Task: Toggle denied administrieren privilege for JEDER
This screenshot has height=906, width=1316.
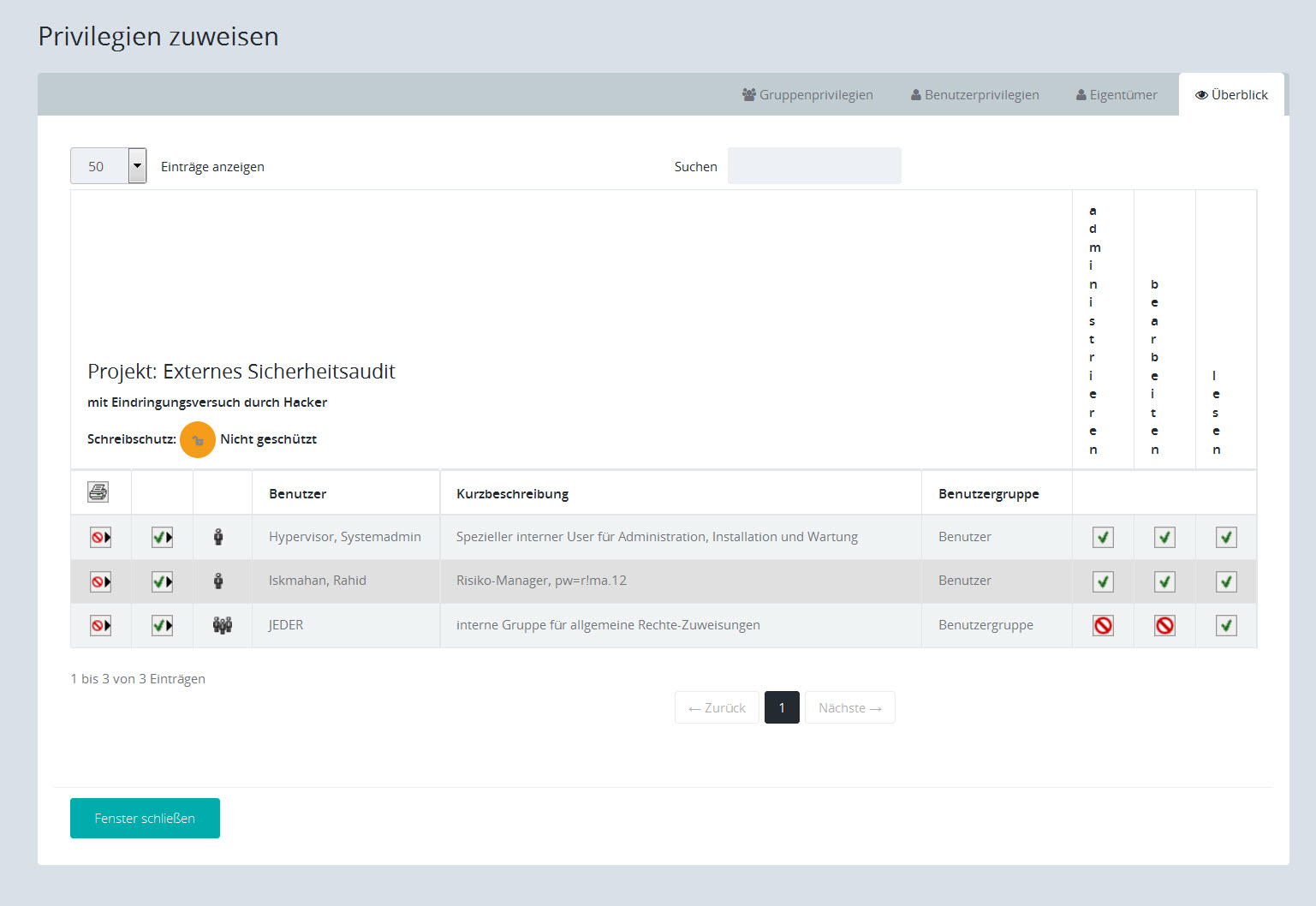Action: (x=1103, y=626)
